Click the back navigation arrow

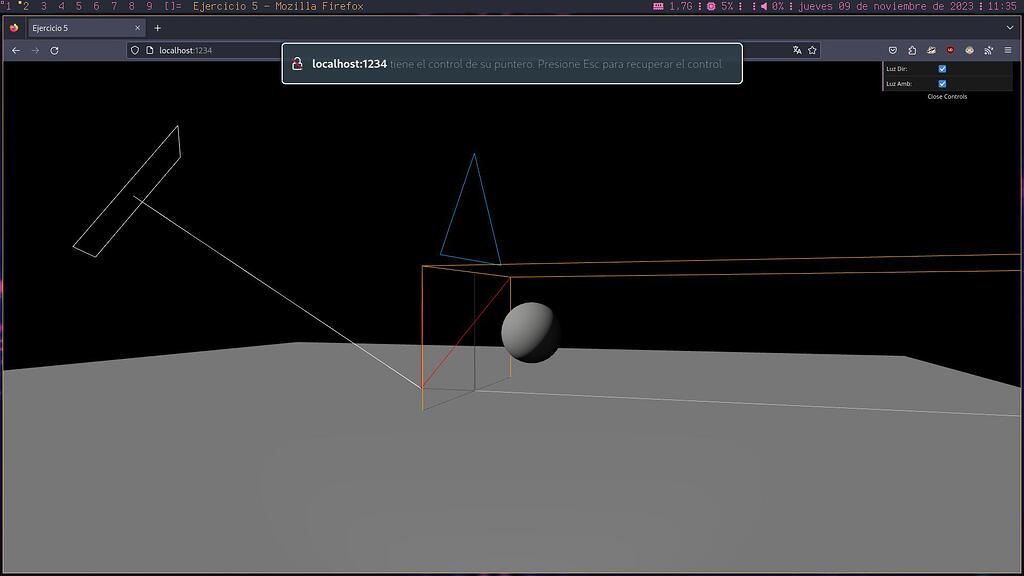coord(15,50)
